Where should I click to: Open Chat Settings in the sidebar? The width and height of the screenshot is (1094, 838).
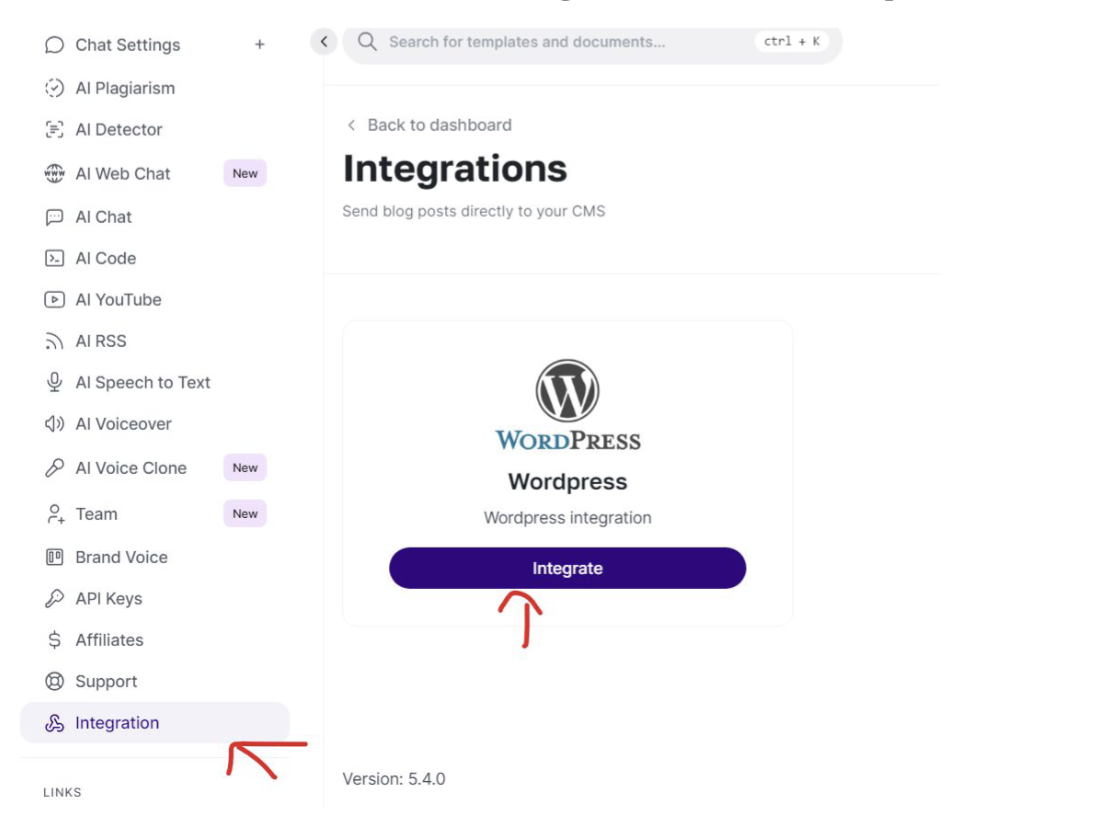click(128, 45)
